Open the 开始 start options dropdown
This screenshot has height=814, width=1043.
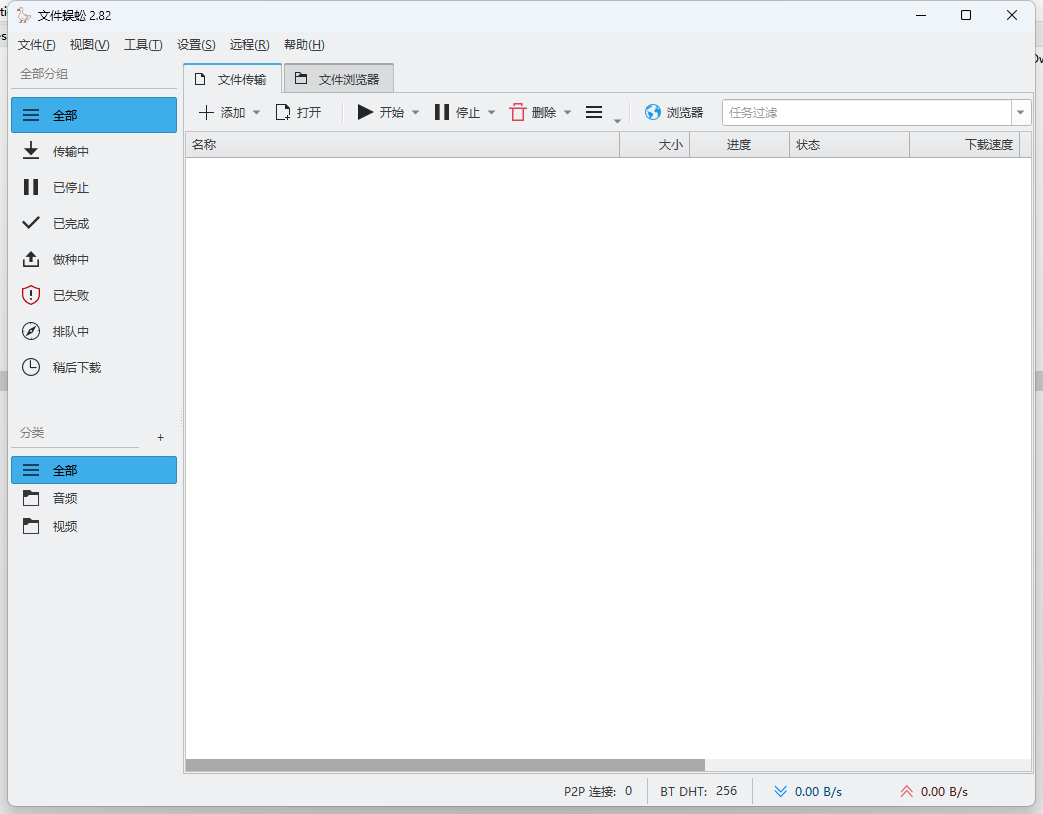(x=415, y=112)
